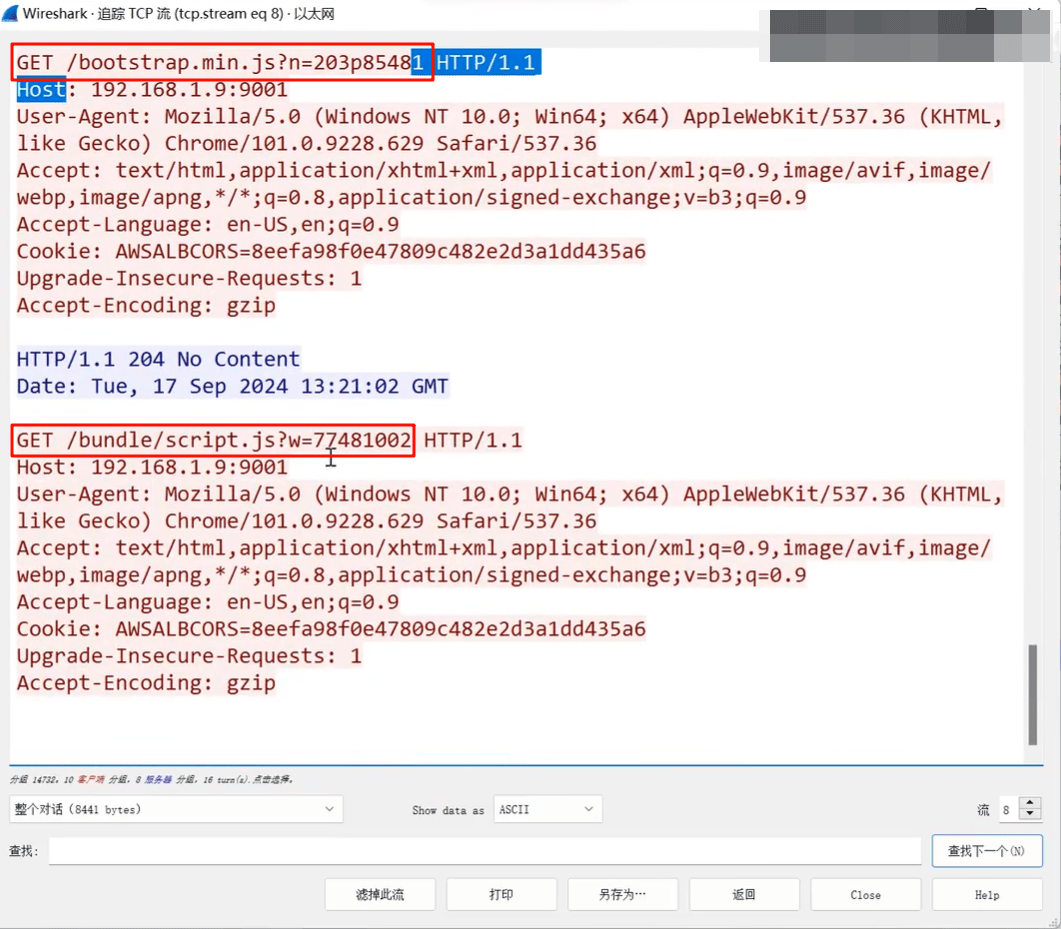Image resolution: width=1061 pixels, height=929 pixels.
Task: Click the vertical scrollbar thumb of the stream view
Action: [1033, 695]
